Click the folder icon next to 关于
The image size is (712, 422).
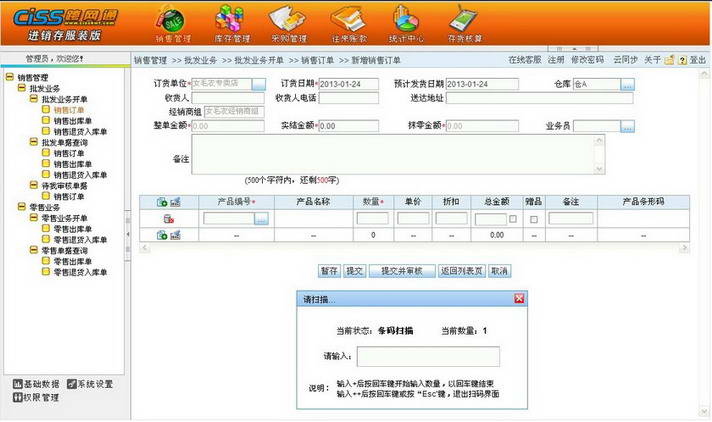pos(669,60)
